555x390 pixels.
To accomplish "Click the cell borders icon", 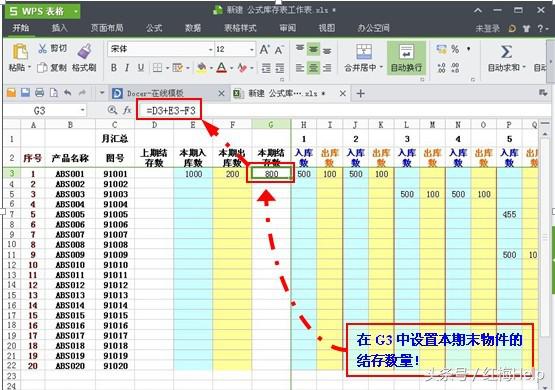I will click(157, 67).
